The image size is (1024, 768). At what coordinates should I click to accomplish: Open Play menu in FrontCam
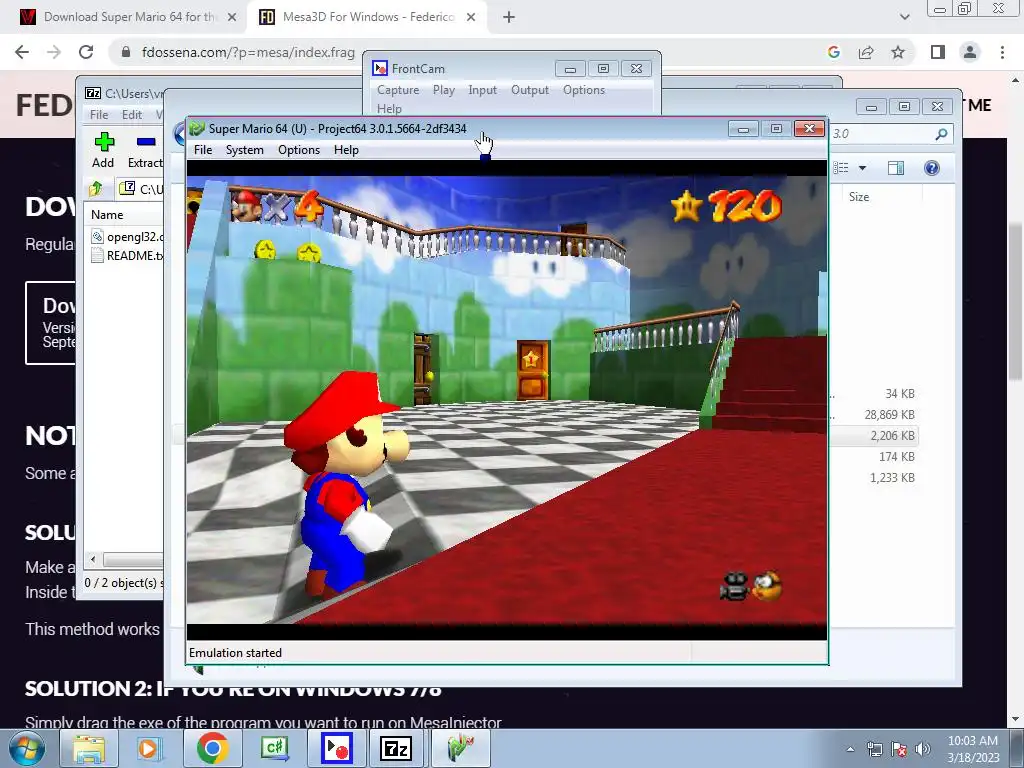coord(443,90)
